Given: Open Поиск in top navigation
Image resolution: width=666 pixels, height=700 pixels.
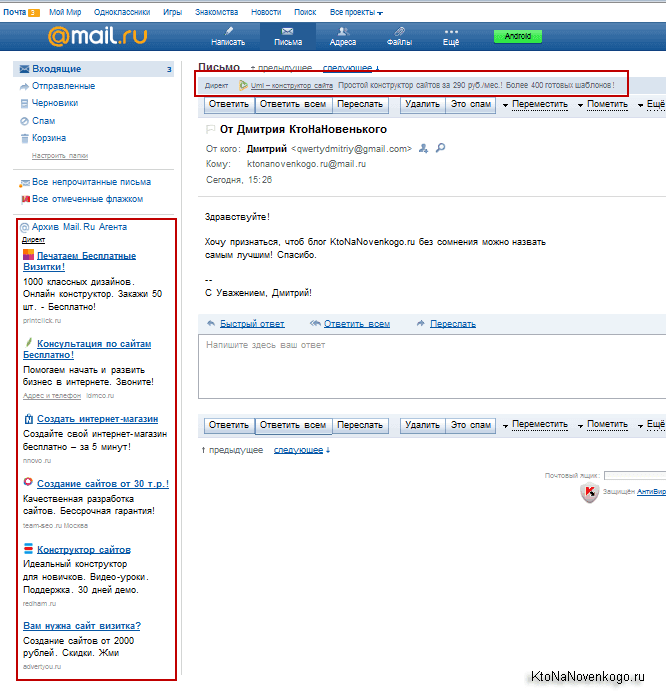Looking at the screenshot, I should [305, 12].
